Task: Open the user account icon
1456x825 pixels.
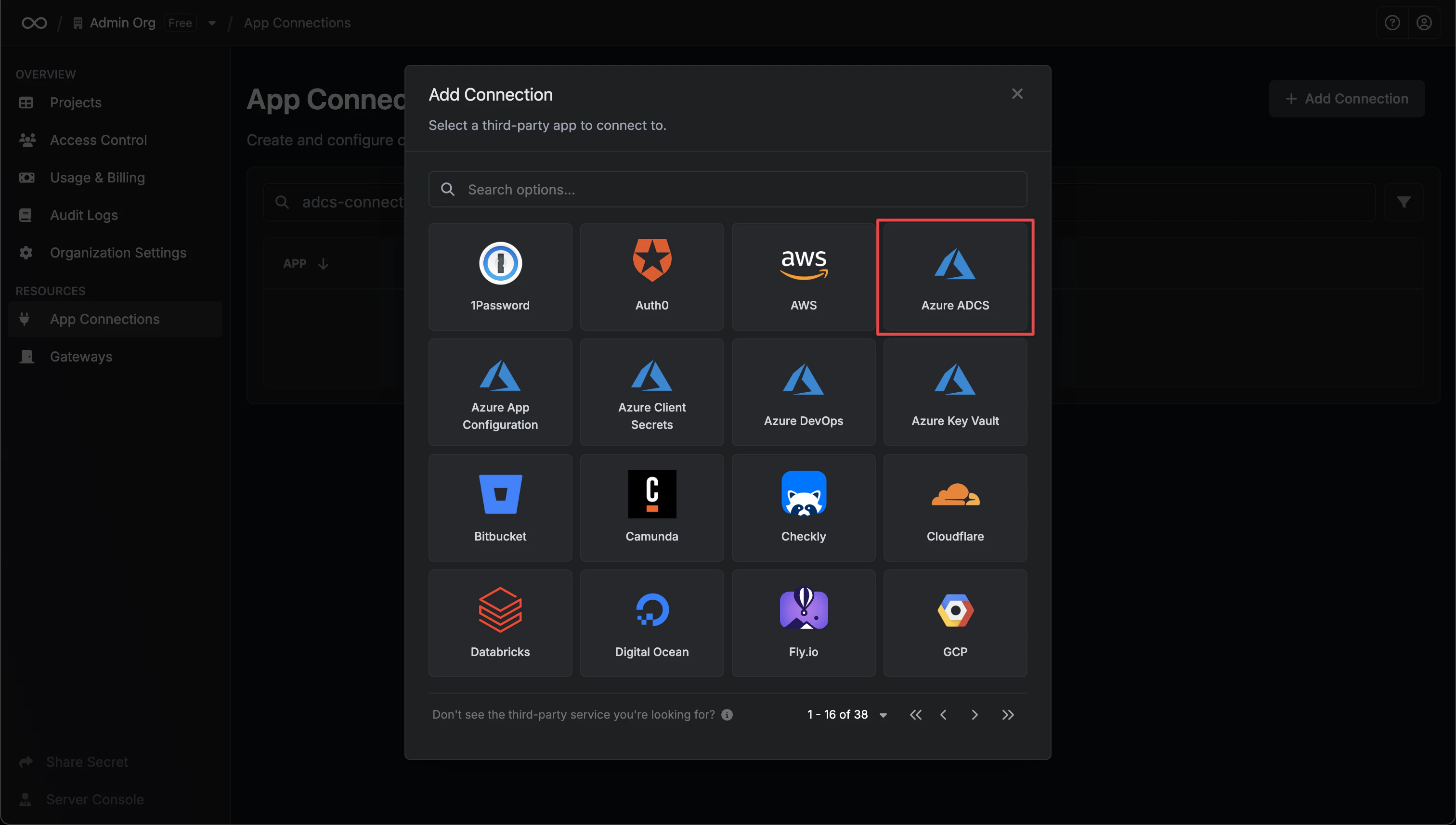Action: click(x=1424, y=23)
